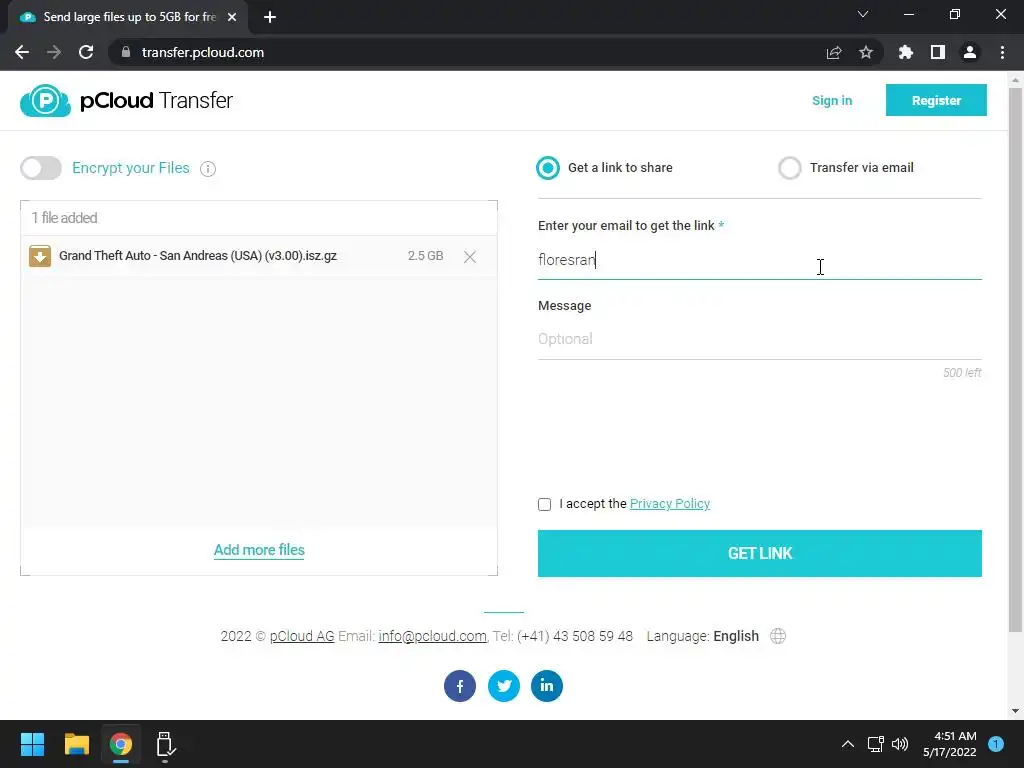Open File Explorer from taskbar
Image resolution: width=1024 pixels, height=768 pixels.
pos(76,744)
